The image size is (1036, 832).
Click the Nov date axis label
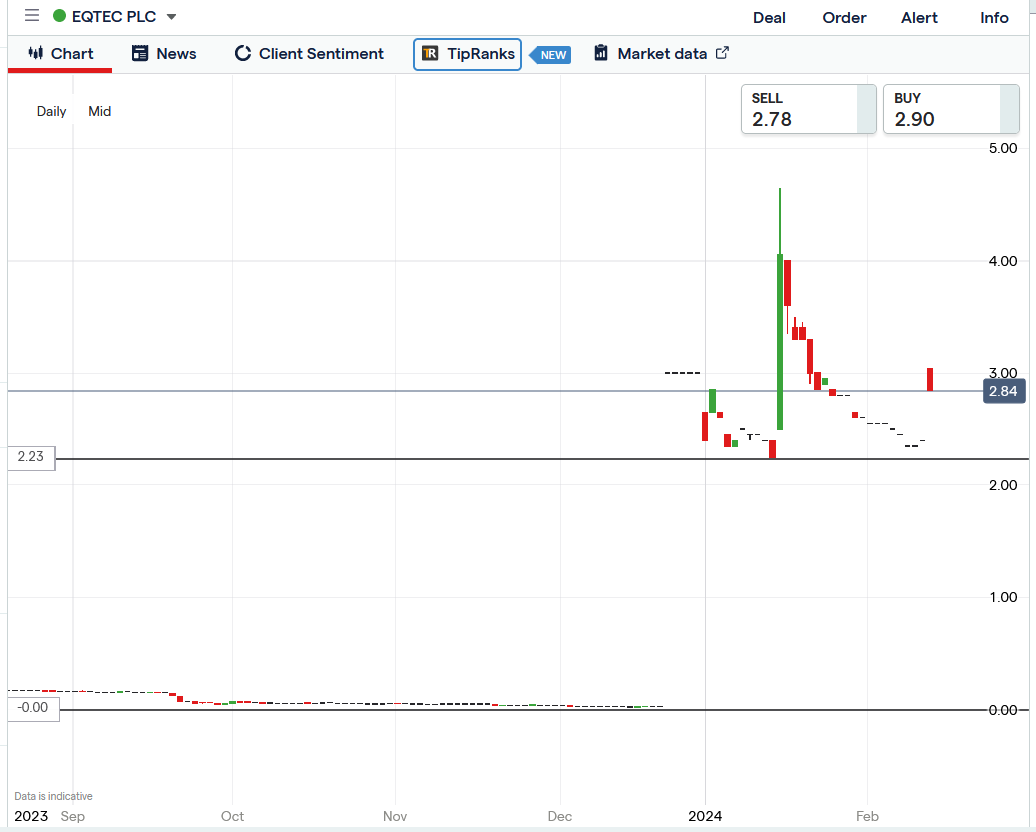pyautogui.click(x=395, y=816)
